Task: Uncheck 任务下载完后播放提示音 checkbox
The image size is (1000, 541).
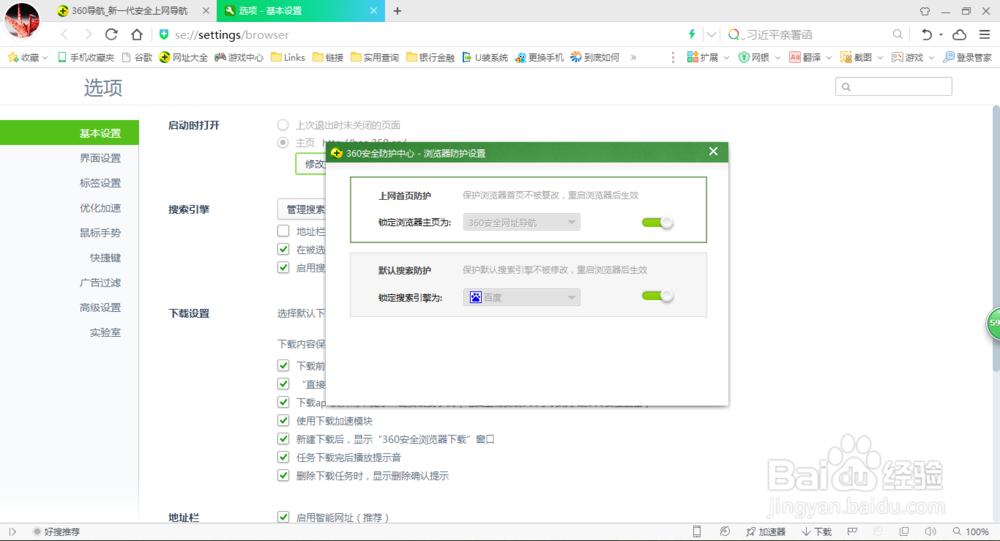Action: pyautogui.click(x=283, y=457)
